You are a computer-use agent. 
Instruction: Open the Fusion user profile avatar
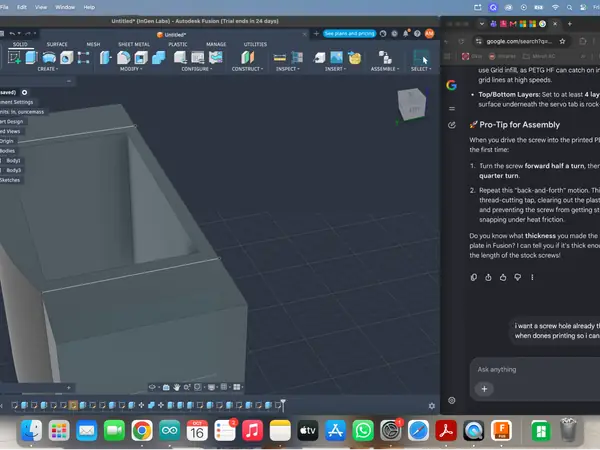click(429, 34)
